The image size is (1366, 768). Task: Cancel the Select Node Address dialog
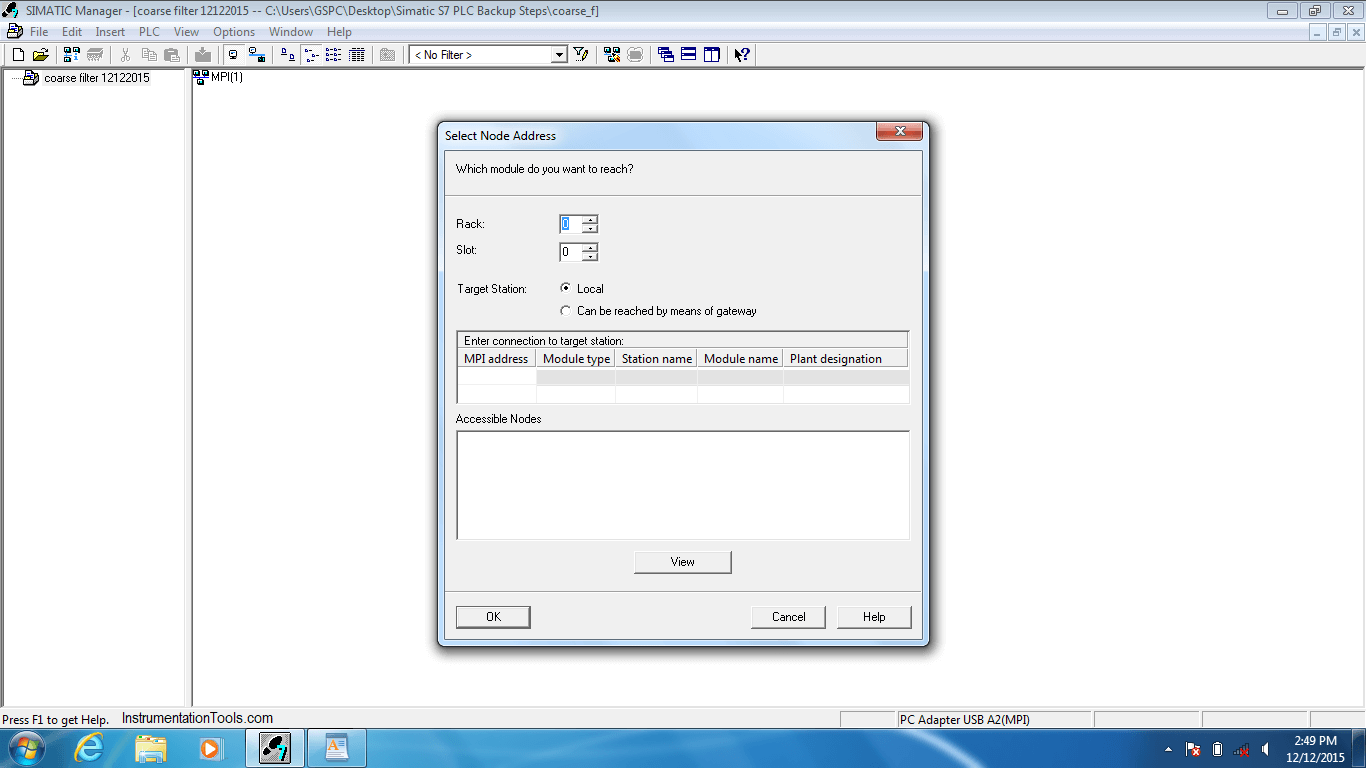tap(788, 617)
